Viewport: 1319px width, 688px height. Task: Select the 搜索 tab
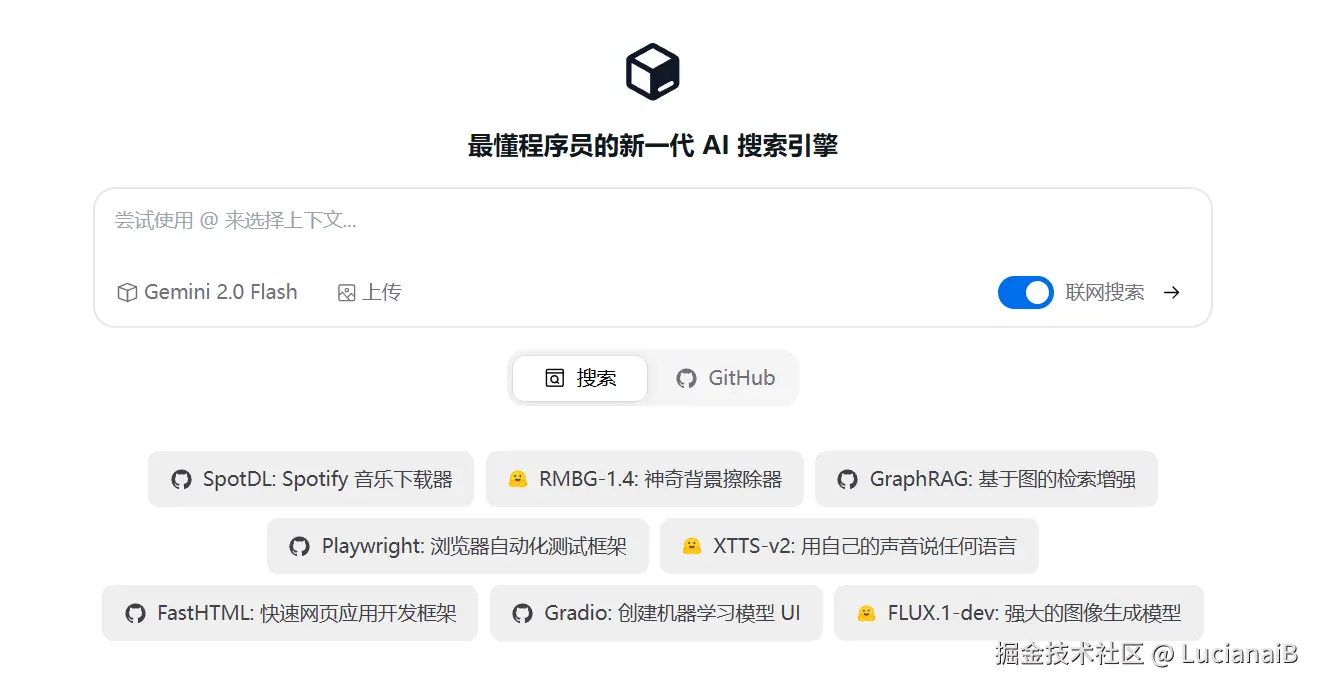point(580,378)
